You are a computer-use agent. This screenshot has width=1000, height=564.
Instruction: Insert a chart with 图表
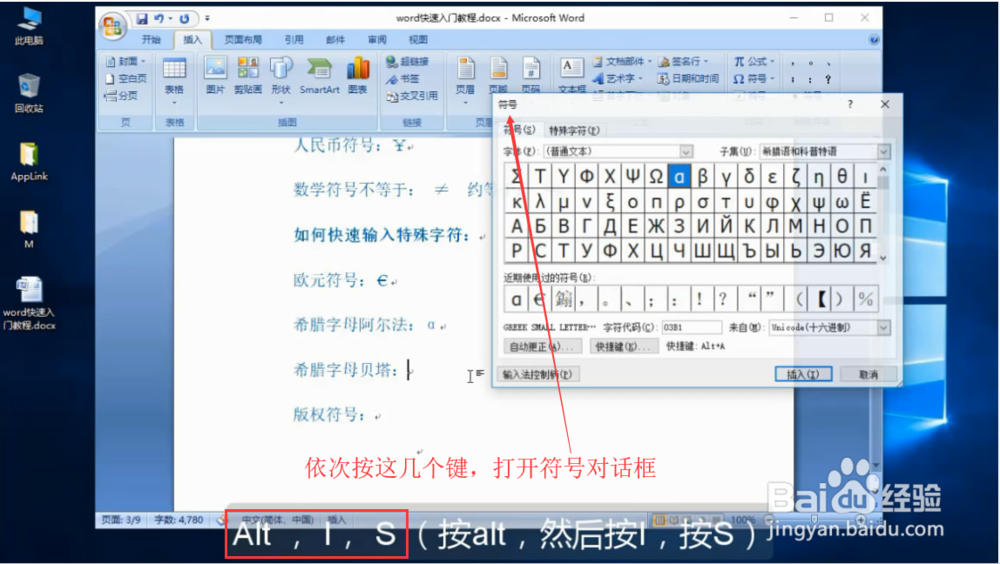coord(358,75)
